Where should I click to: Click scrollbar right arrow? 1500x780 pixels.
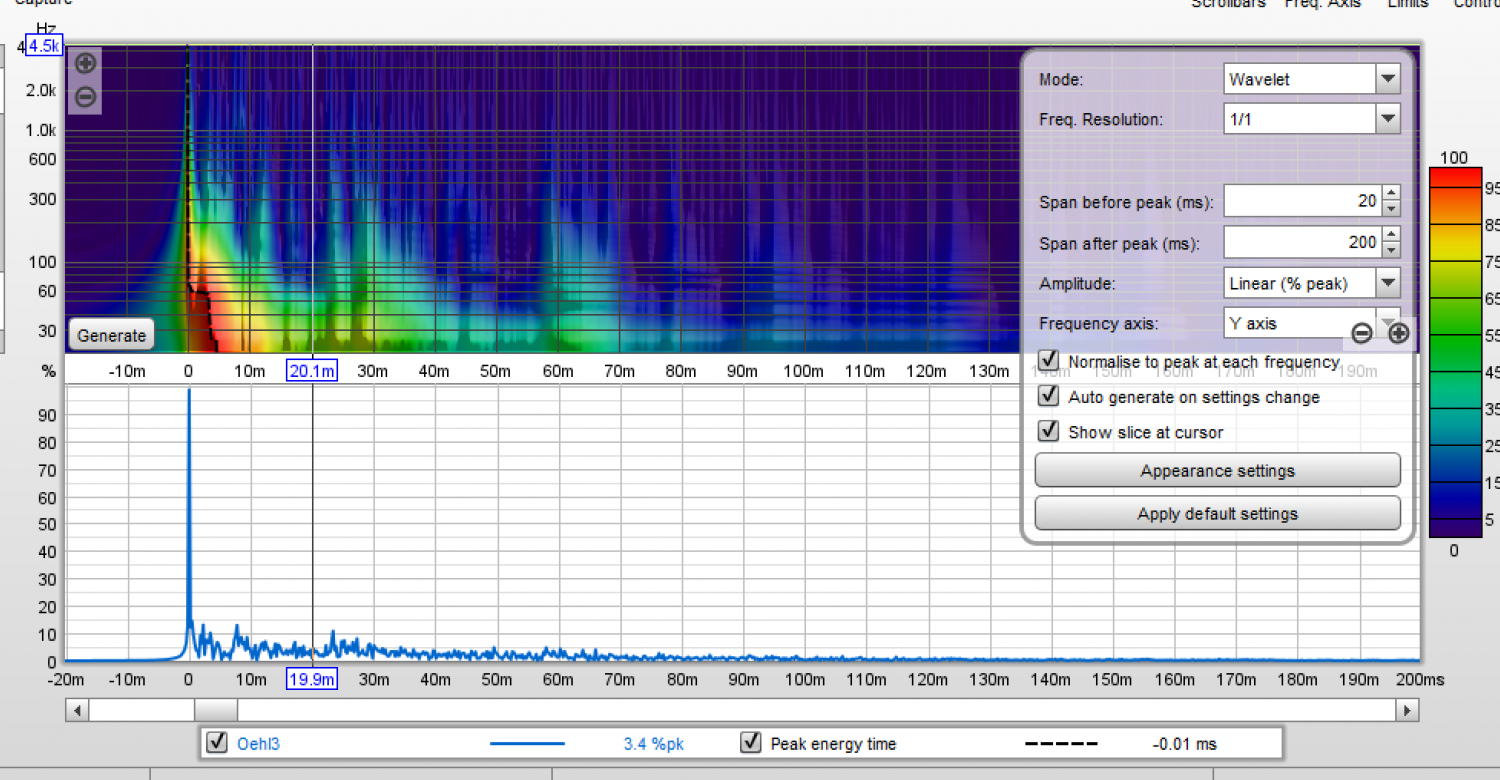coord(1407,710)
